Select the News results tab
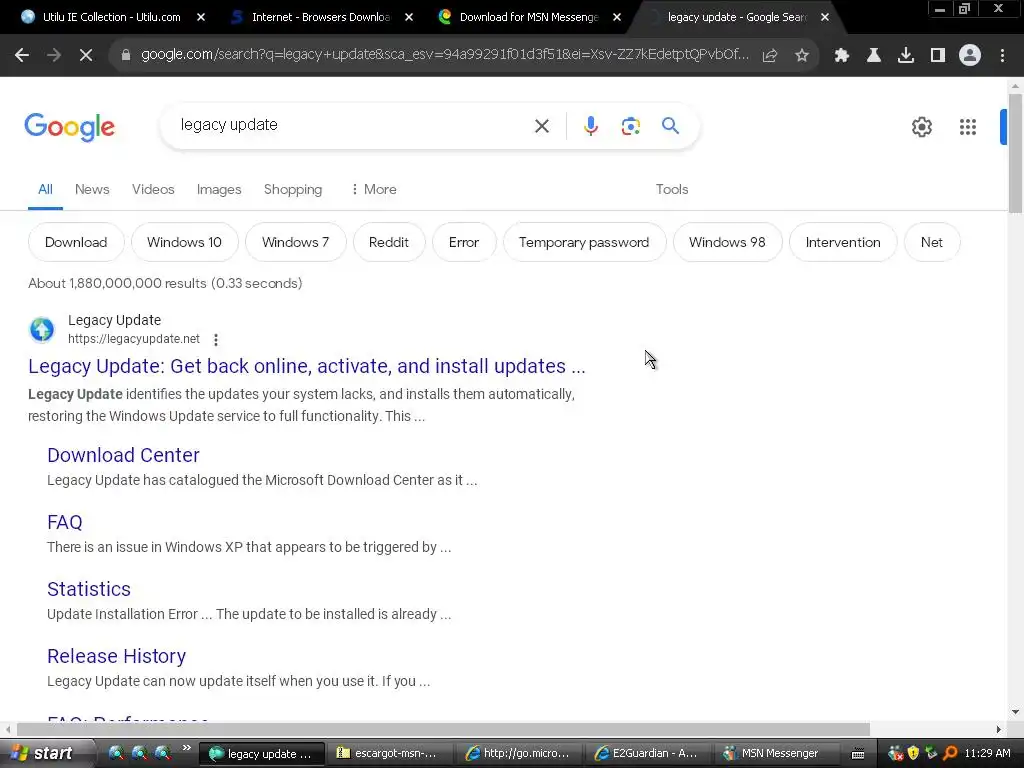Screen dimensions: 1024x768 [x=92, y=189]
